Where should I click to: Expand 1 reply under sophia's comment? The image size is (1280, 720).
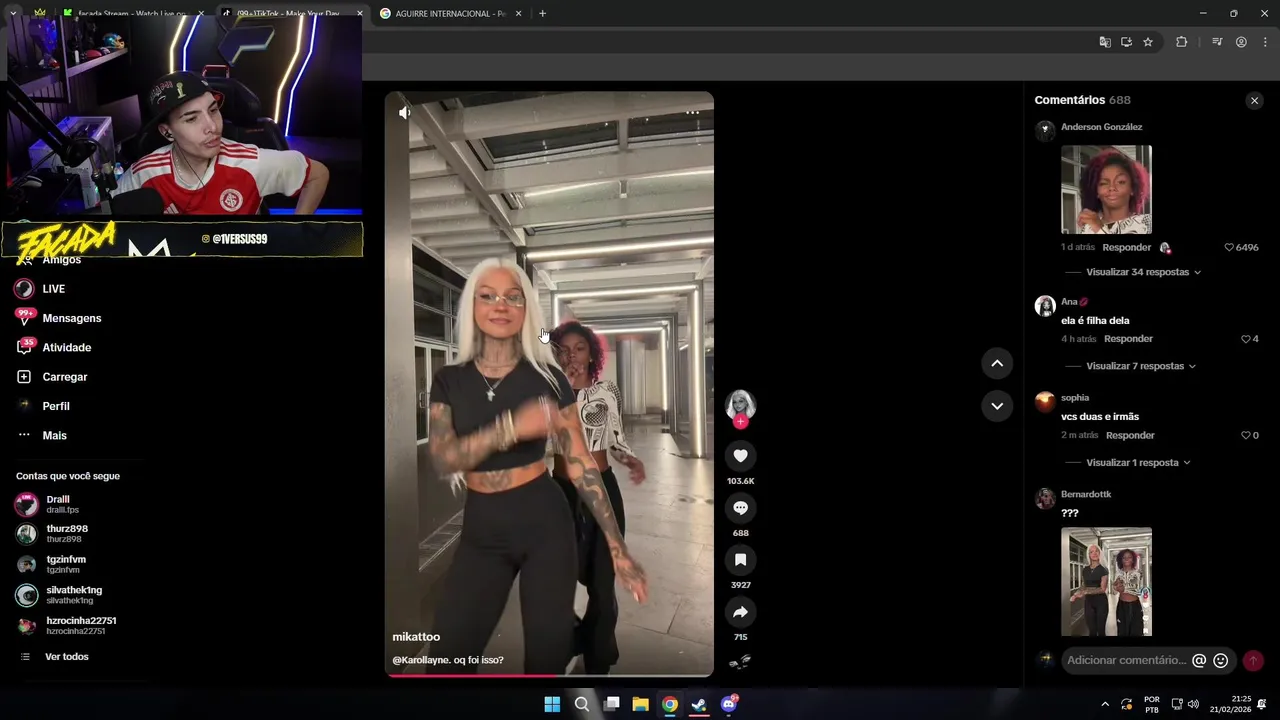point(1138,463)
